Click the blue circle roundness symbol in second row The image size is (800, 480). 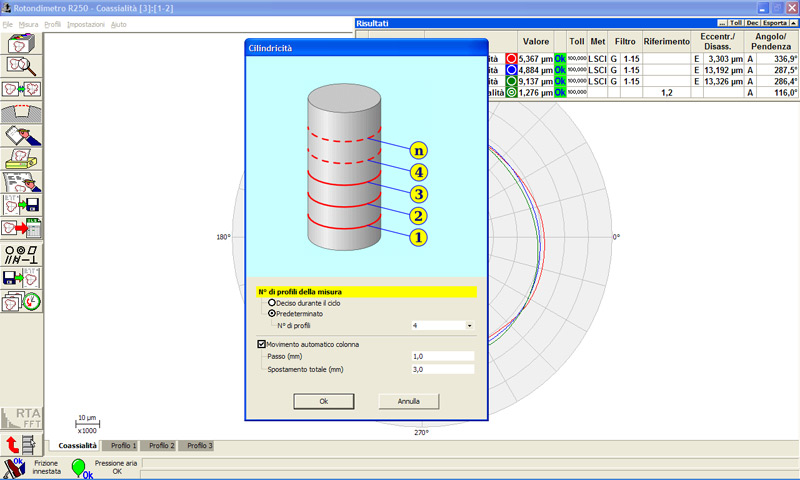pyautogui.click(x=511, y=70)
